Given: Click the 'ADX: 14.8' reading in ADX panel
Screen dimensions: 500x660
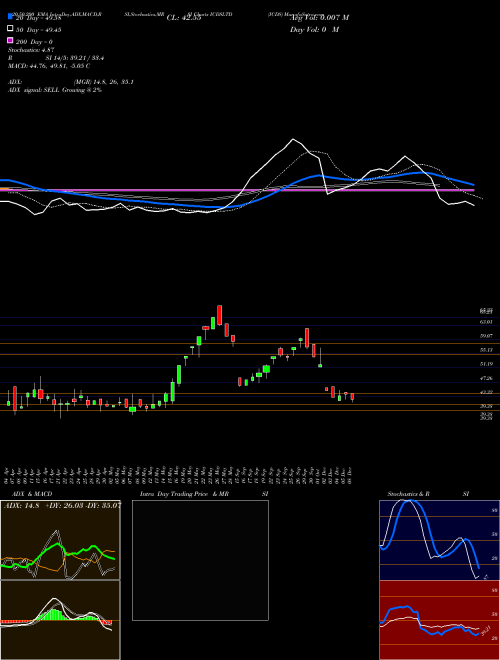Looking at the screenshot, I should pos(21,506).
